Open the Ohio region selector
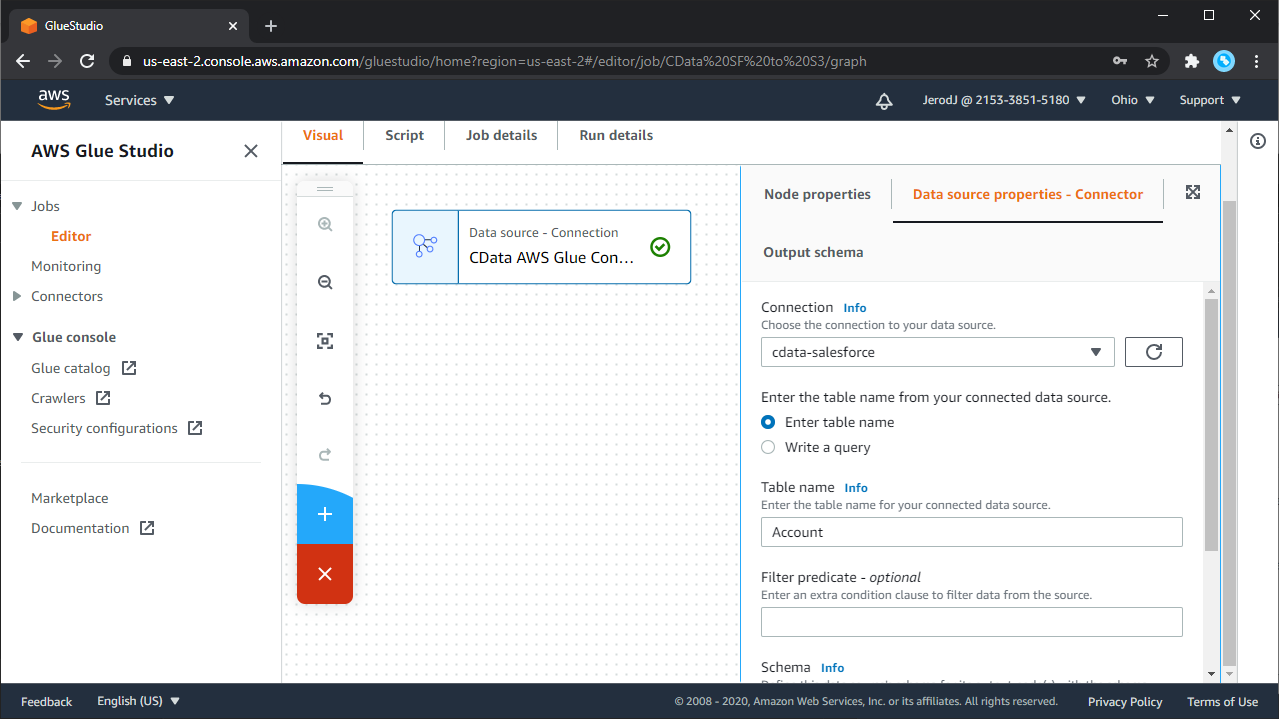This screenshot has width=1279, height=719. coord(1132,100)
